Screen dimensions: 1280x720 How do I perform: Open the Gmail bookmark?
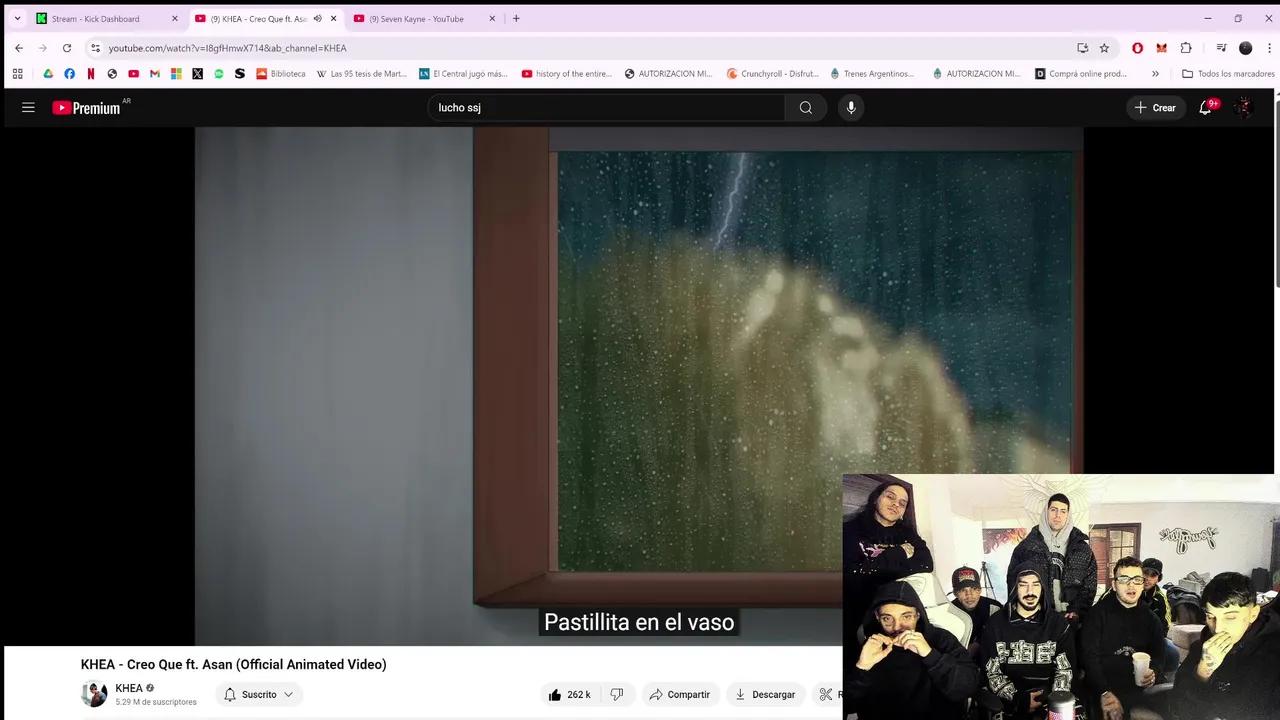point(155,74)
